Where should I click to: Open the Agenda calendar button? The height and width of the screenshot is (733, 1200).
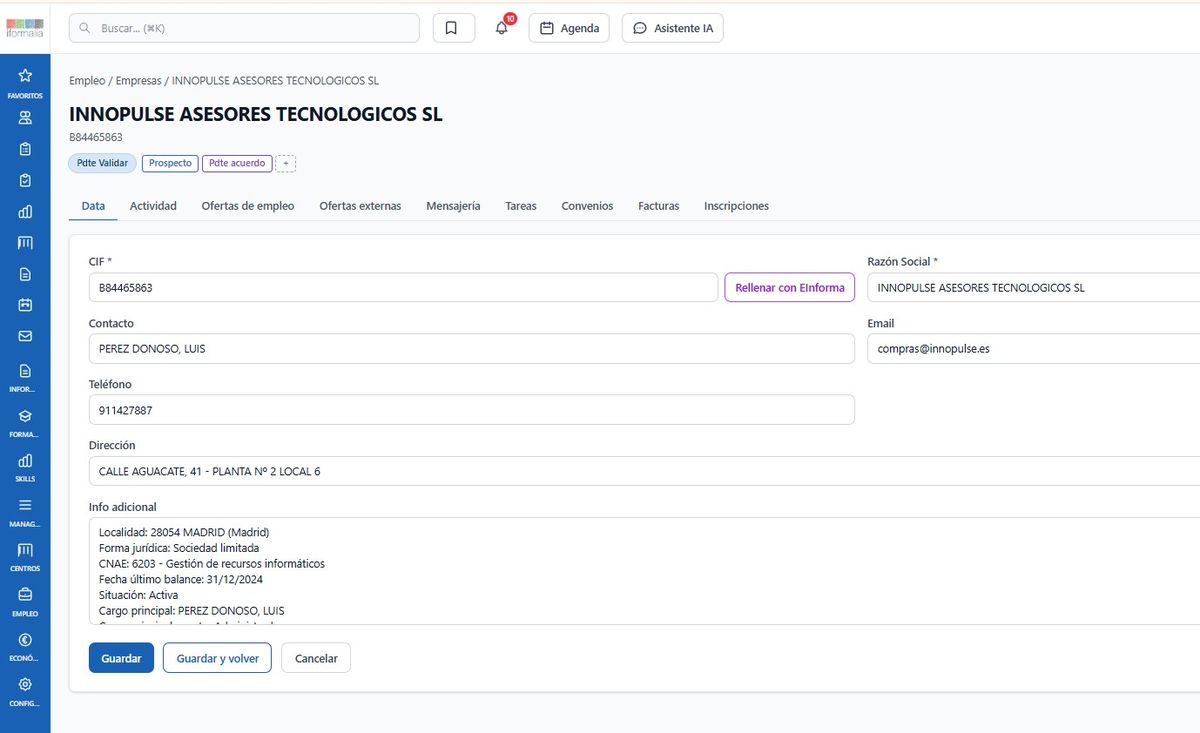(x=569, y=28)
